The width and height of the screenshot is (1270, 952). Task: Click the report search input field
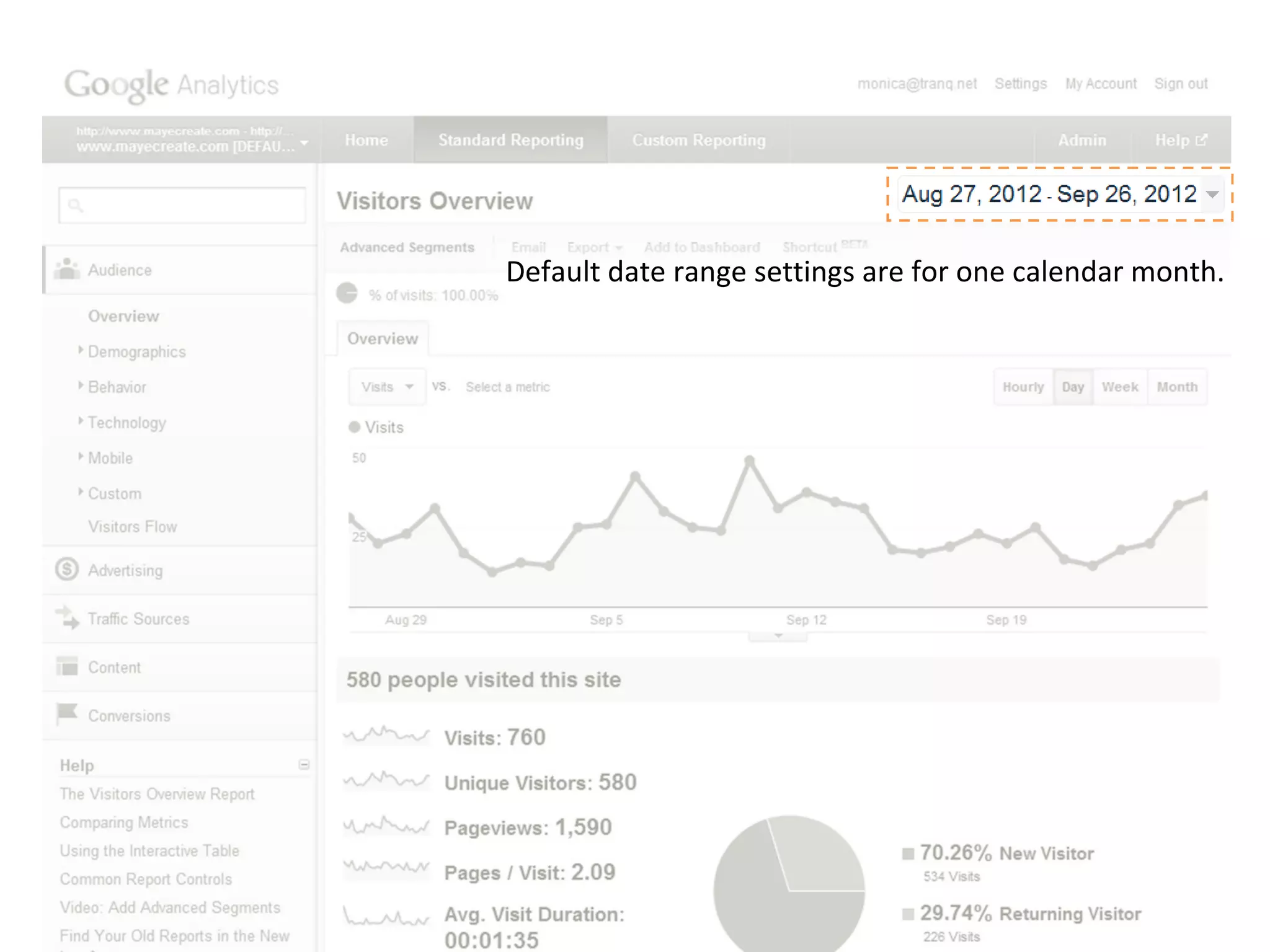pyautogui.click(x=182, y=205)
